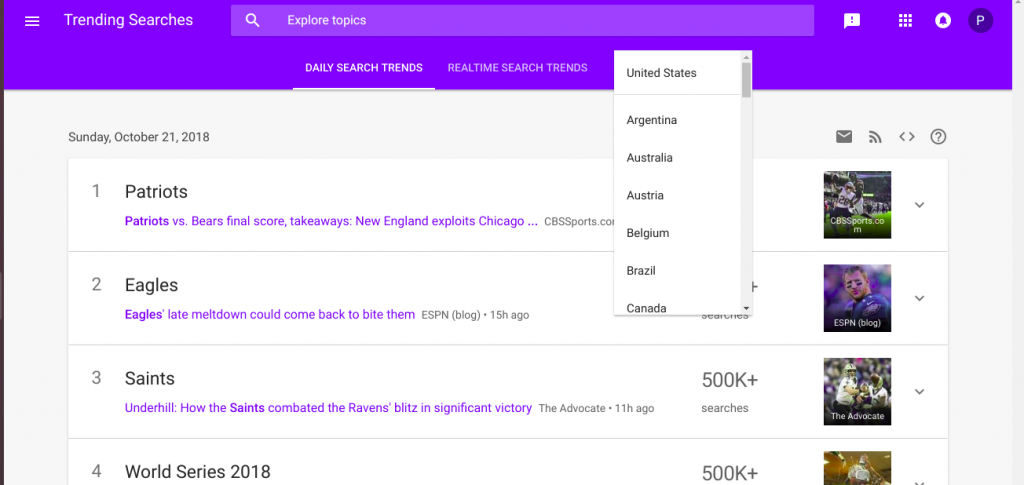Click the ESPN (blog) 15h ago source text
This screenshot has height=485, width=1024.
475,315
